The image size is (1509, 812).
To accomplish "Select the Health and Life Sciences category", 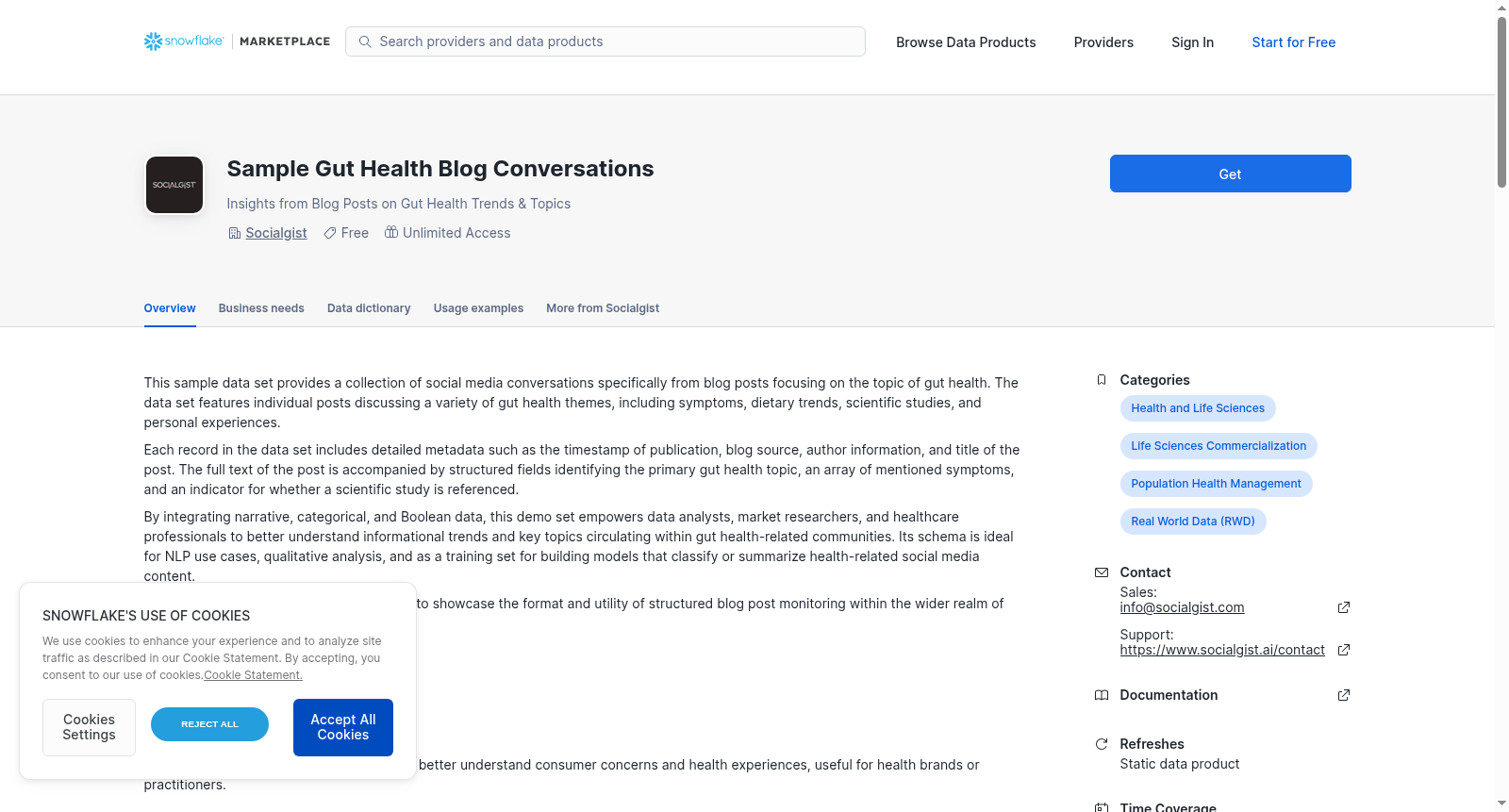I will [1198, 408].
